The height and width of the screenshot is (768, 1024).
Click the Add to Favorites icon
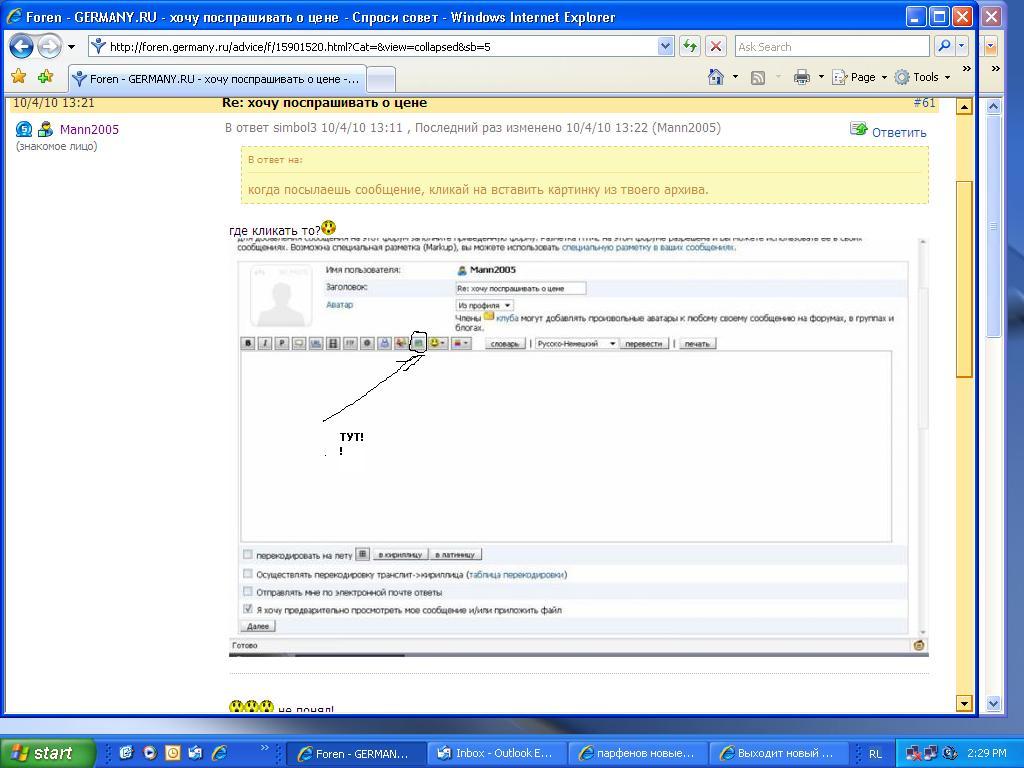45,77
